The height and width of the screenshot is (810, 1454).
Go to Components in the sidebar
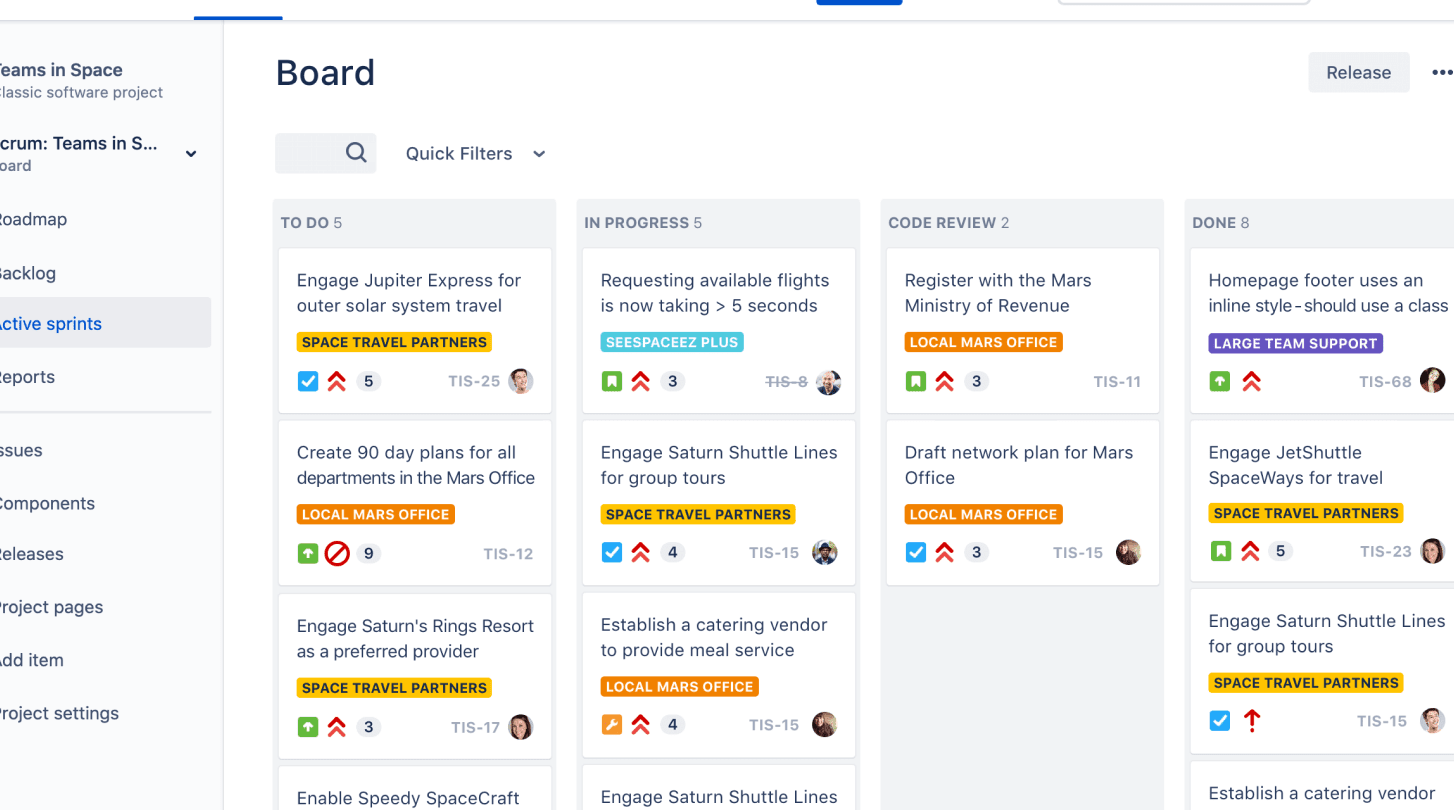click(47, 504)
